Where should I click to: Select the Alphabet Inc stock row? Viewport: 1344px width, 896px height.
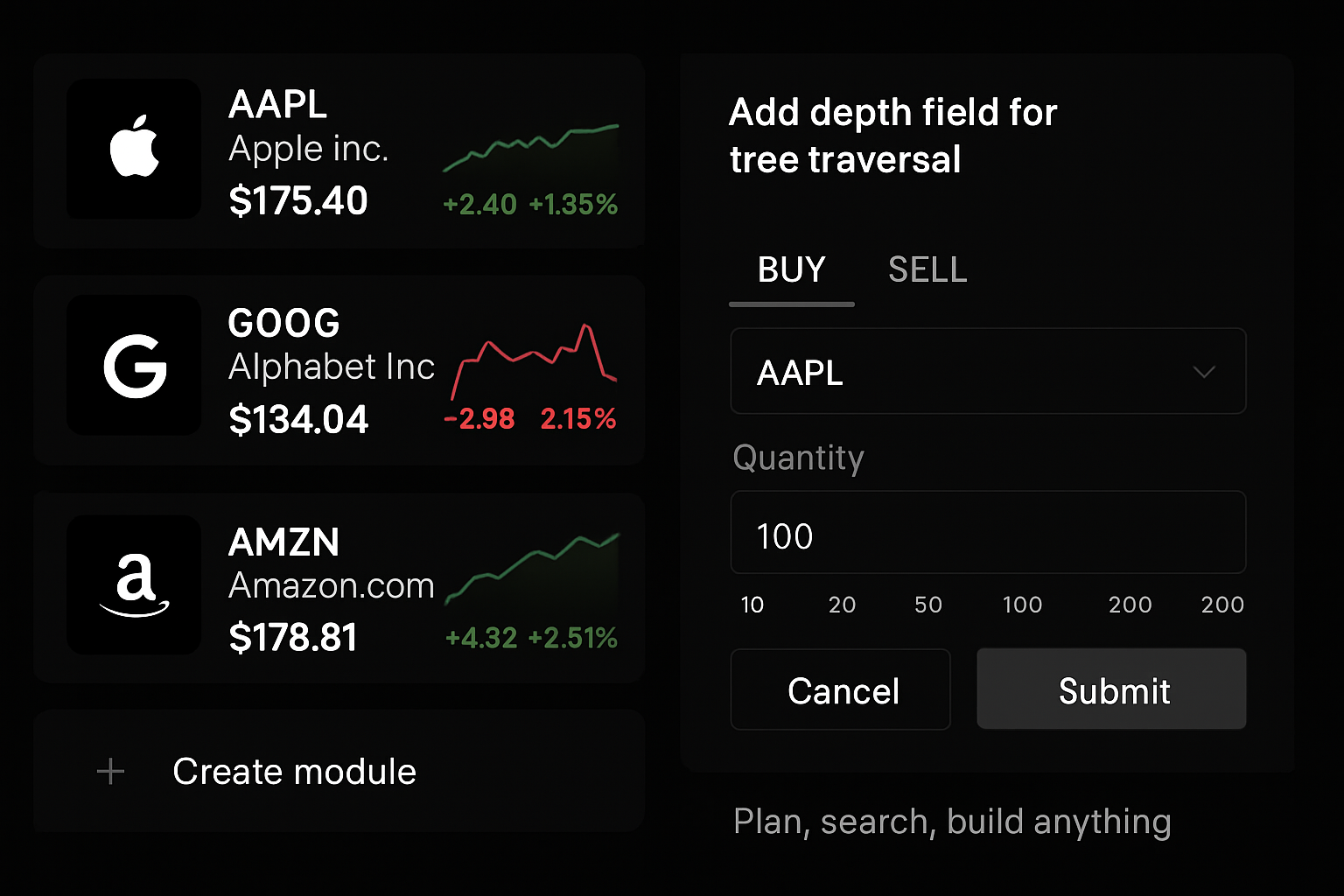[x=339, y=369]
